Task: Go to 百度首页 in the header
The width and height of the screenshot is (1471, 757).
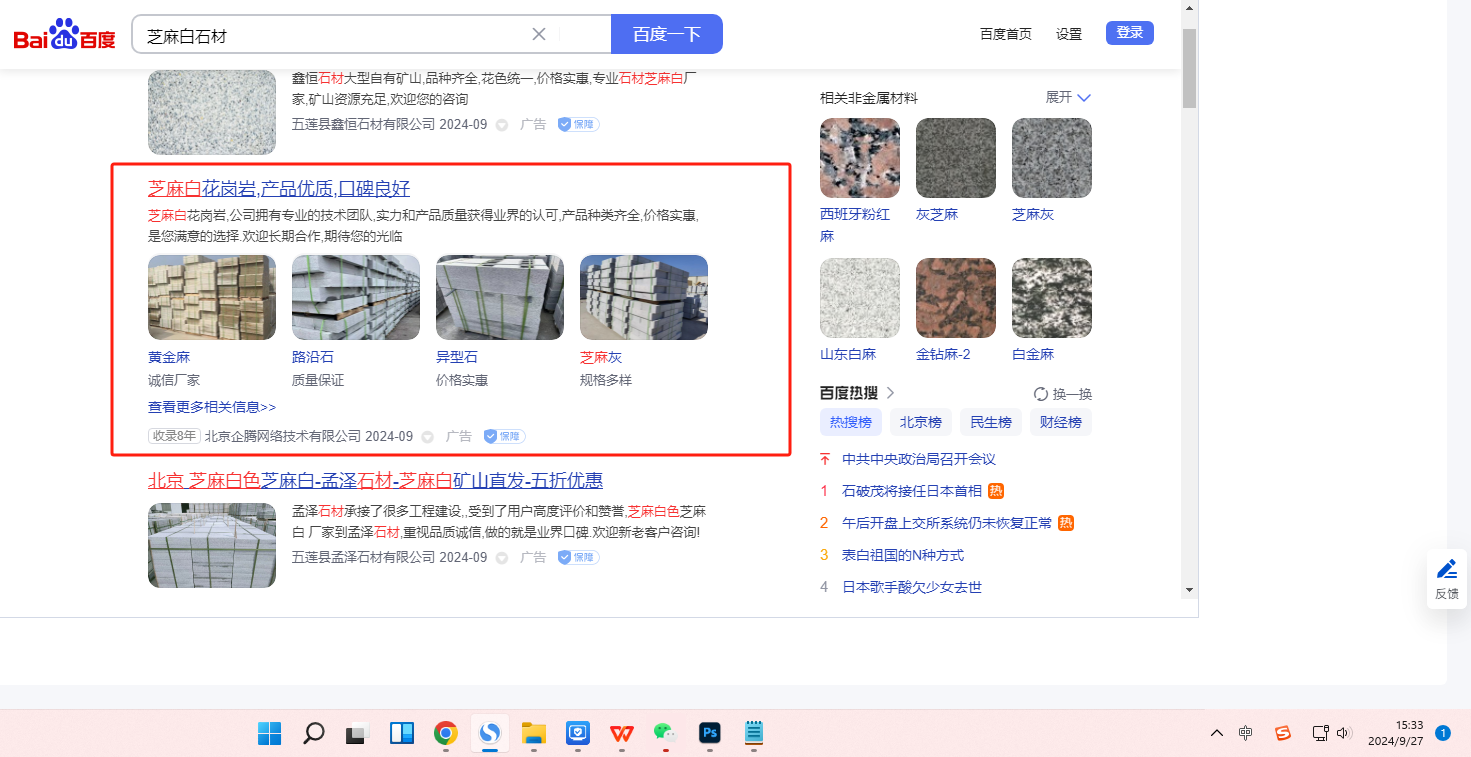Action: 1006,34
